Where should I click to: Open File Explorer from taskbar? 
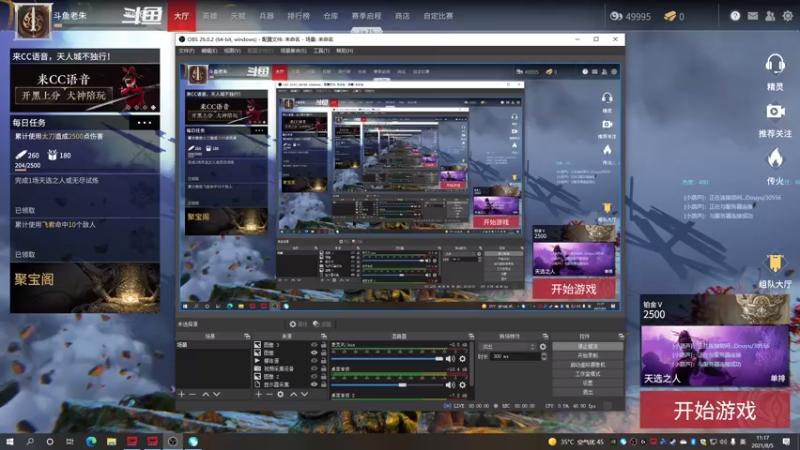point(112,441)
